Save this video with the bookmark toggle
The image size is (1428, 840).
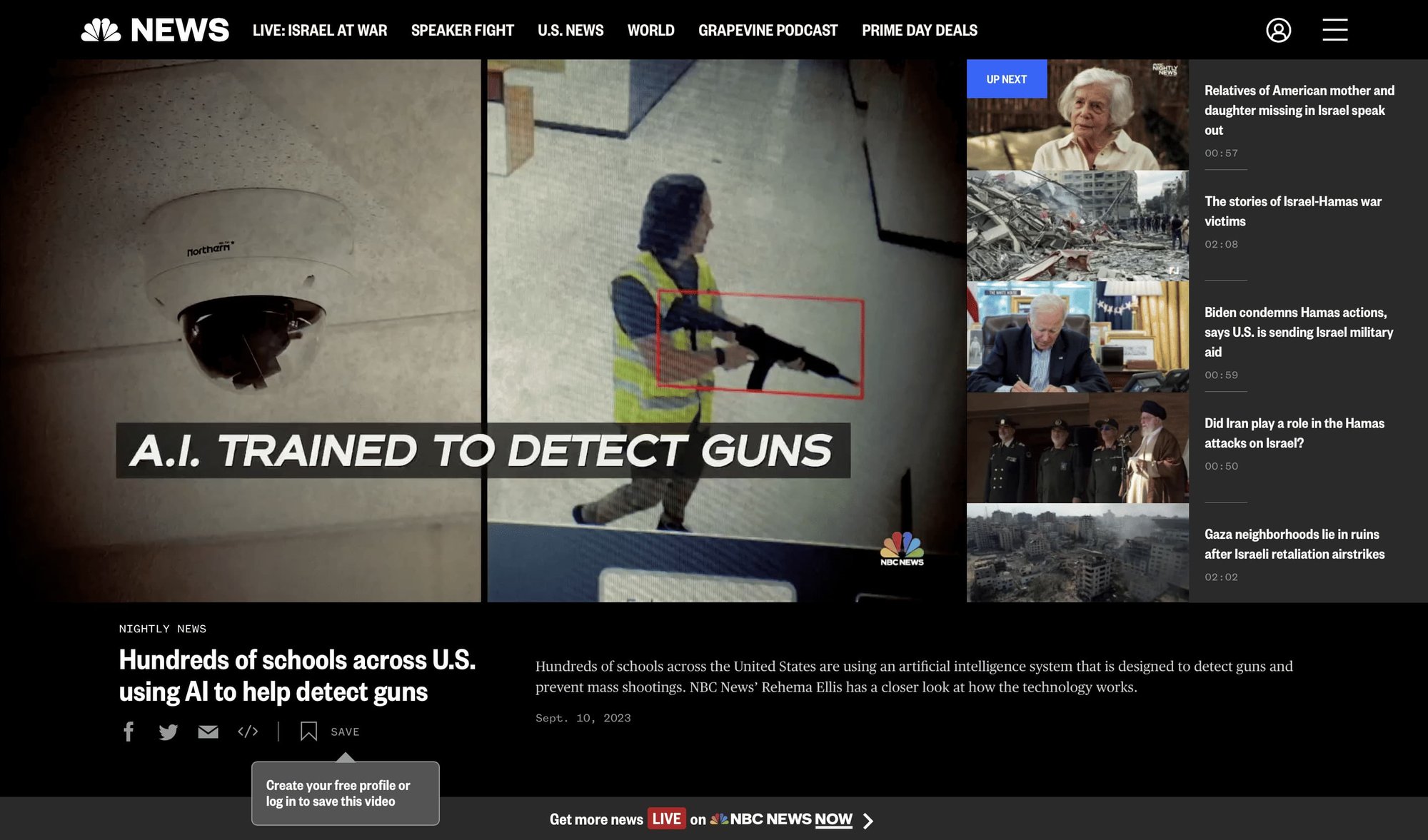pos(310,731)
